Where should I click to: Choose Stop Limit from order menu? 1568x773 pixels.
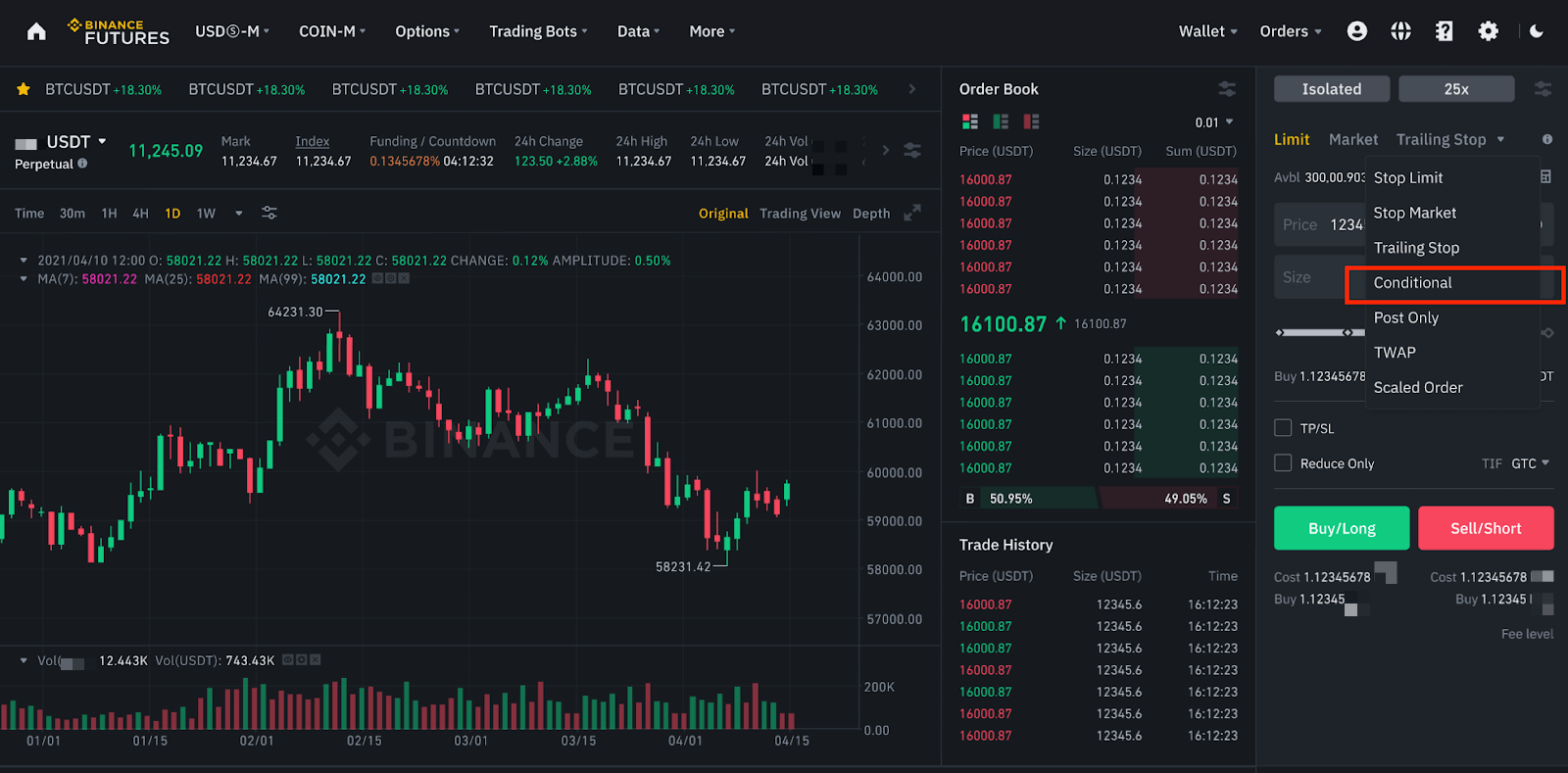1452,177
